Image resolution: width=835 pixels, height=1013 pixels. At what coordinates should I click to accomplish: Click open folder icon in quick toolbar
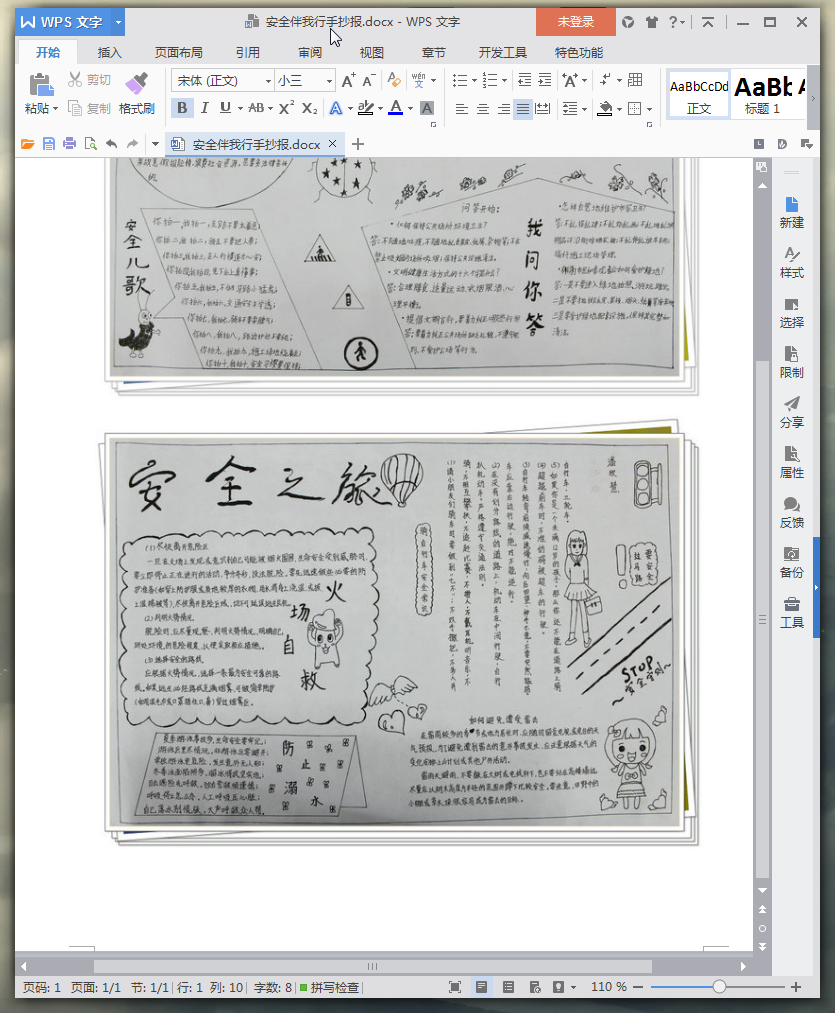(27, 144)
